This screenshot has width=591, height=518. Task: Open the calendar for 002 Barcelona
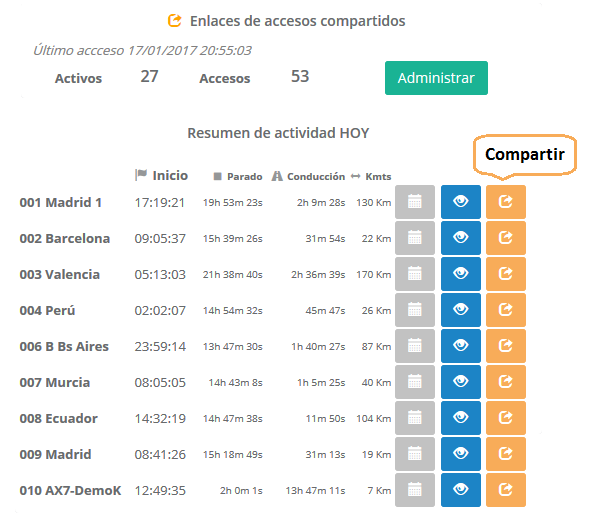point(415,238)
